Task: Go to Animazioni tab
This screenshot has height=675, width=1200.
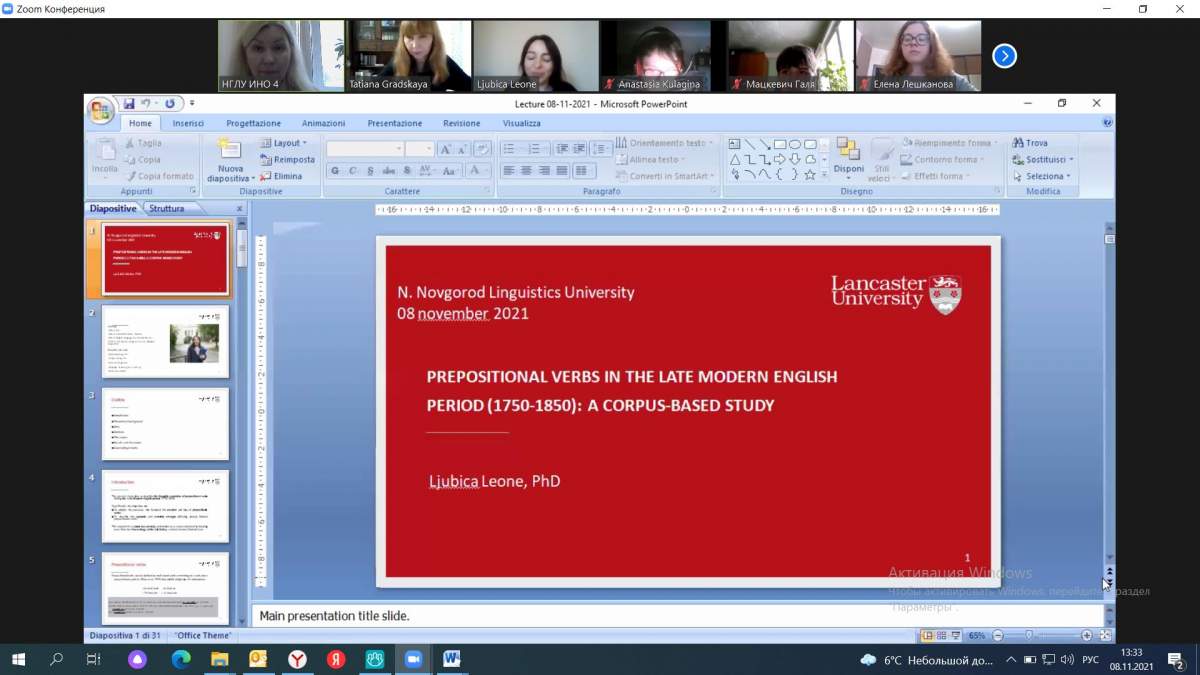Action: 323,123
